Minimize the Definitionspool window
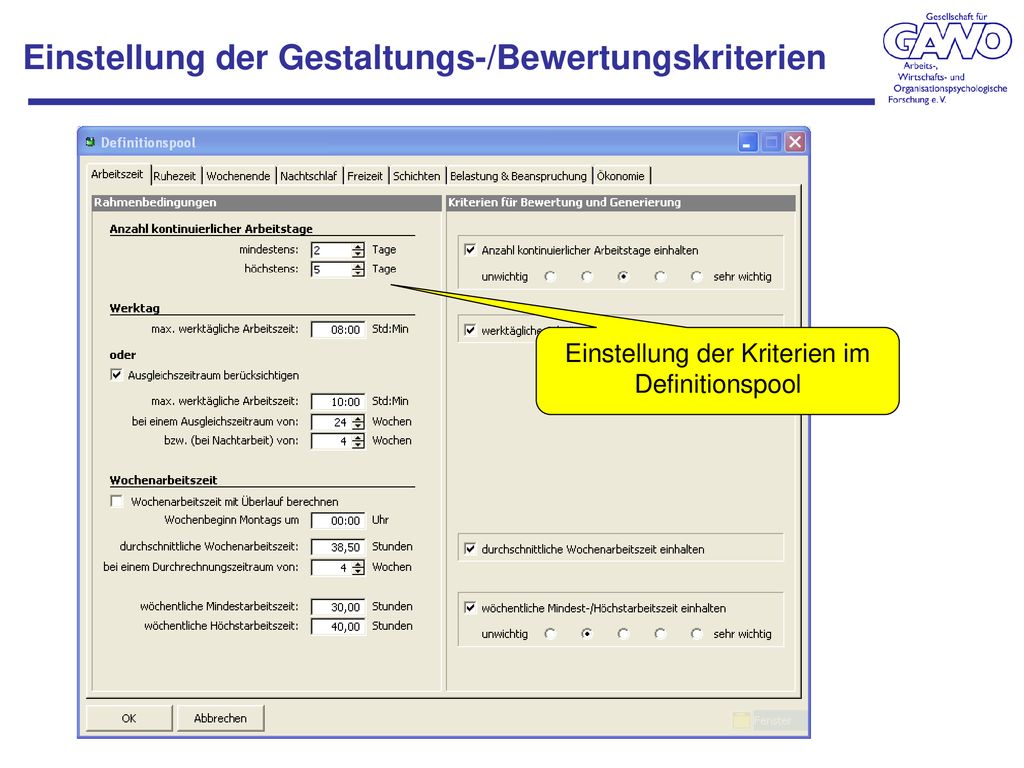This screenshot has height=768, width=1024. coord(748,142)
